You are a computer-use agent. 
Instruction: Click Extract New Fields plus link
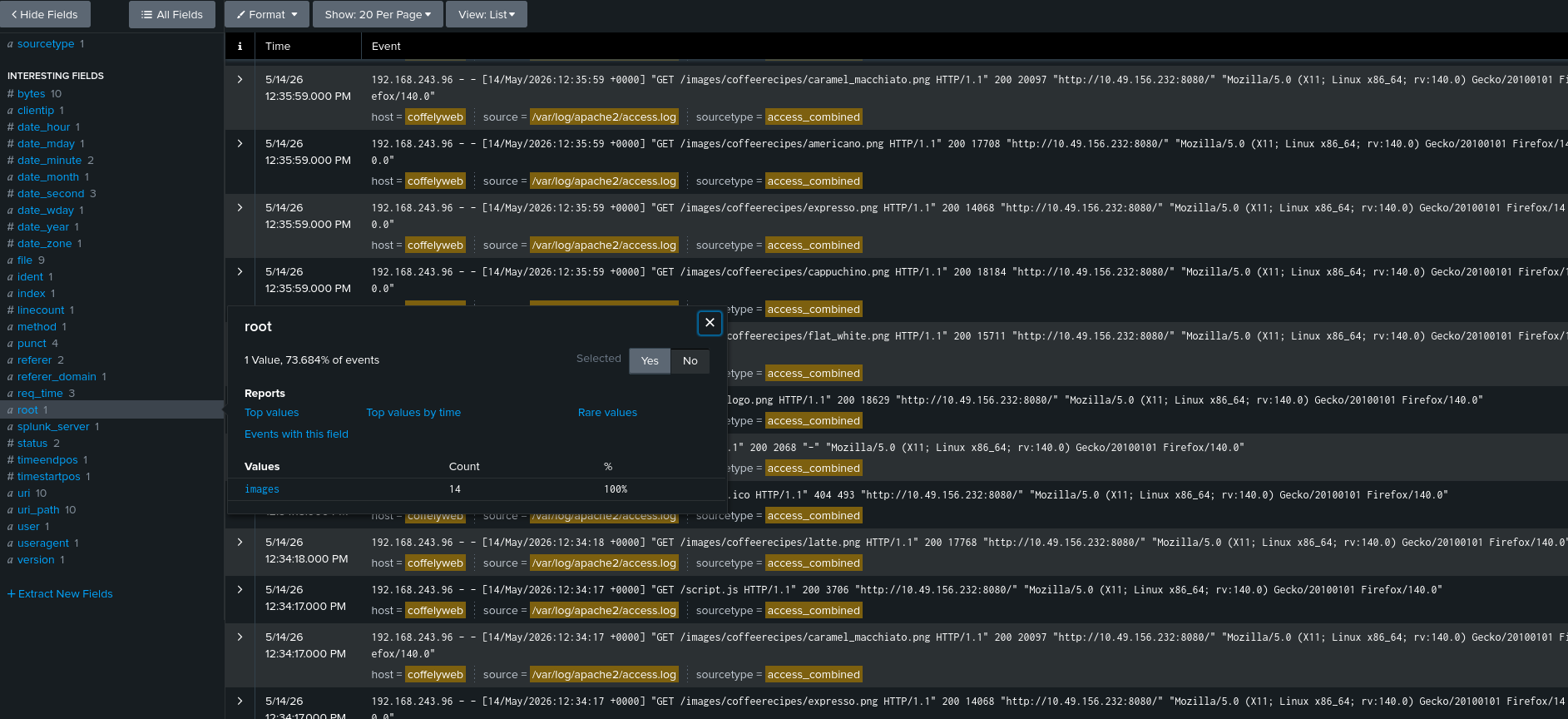tap(60, 593)
